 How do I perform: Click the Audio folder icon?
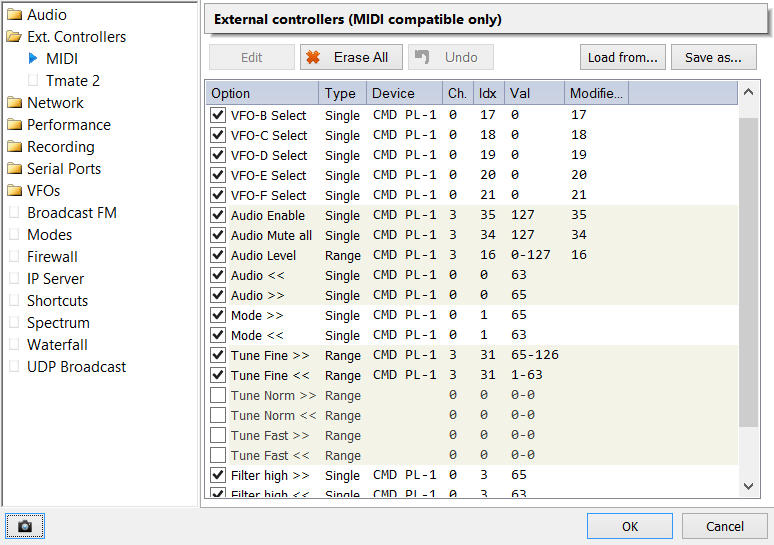[14, 14]
